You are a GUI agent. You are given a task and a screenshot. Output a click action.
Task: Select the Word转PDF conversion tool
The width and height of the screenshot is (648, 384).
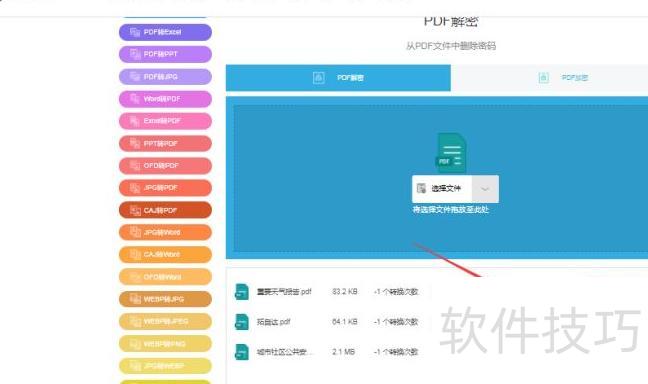[x=165, y=99]
